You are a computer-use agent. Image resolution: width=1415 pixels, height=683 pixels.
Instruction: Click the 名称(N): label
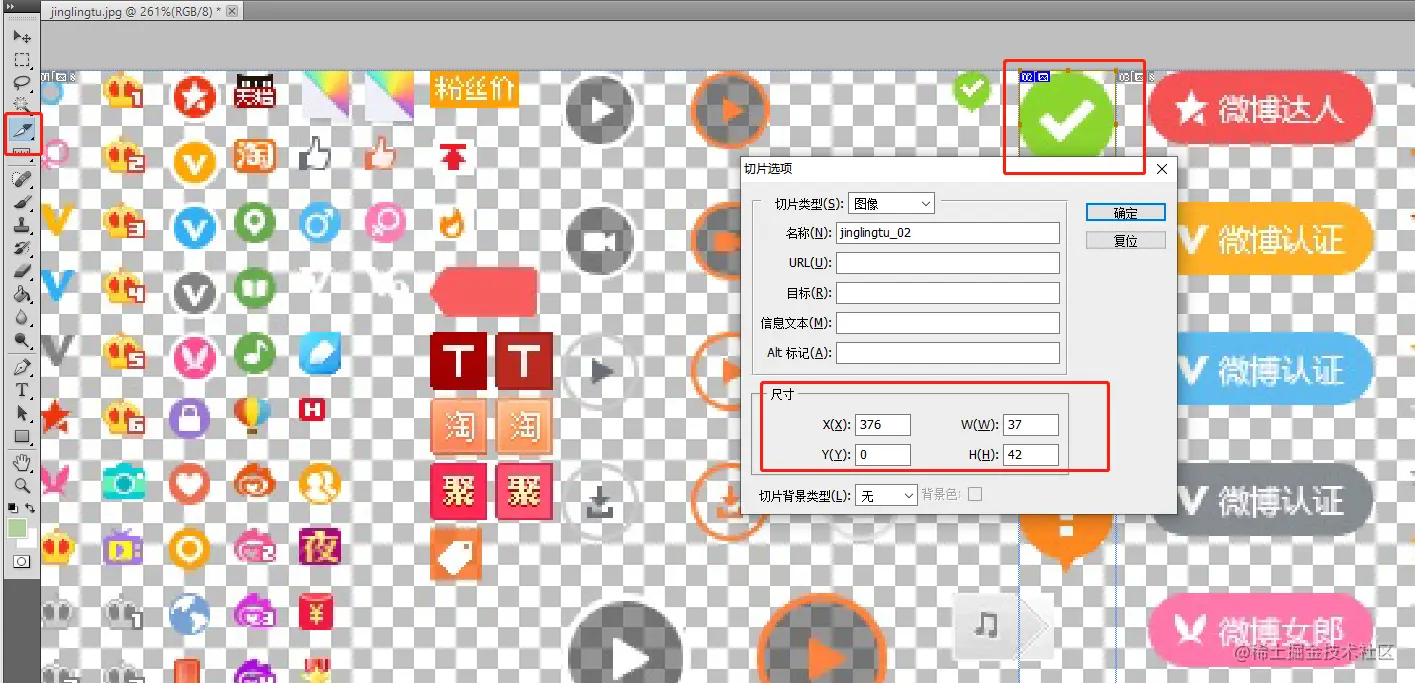pyautogui.click(x=809, y=233)
